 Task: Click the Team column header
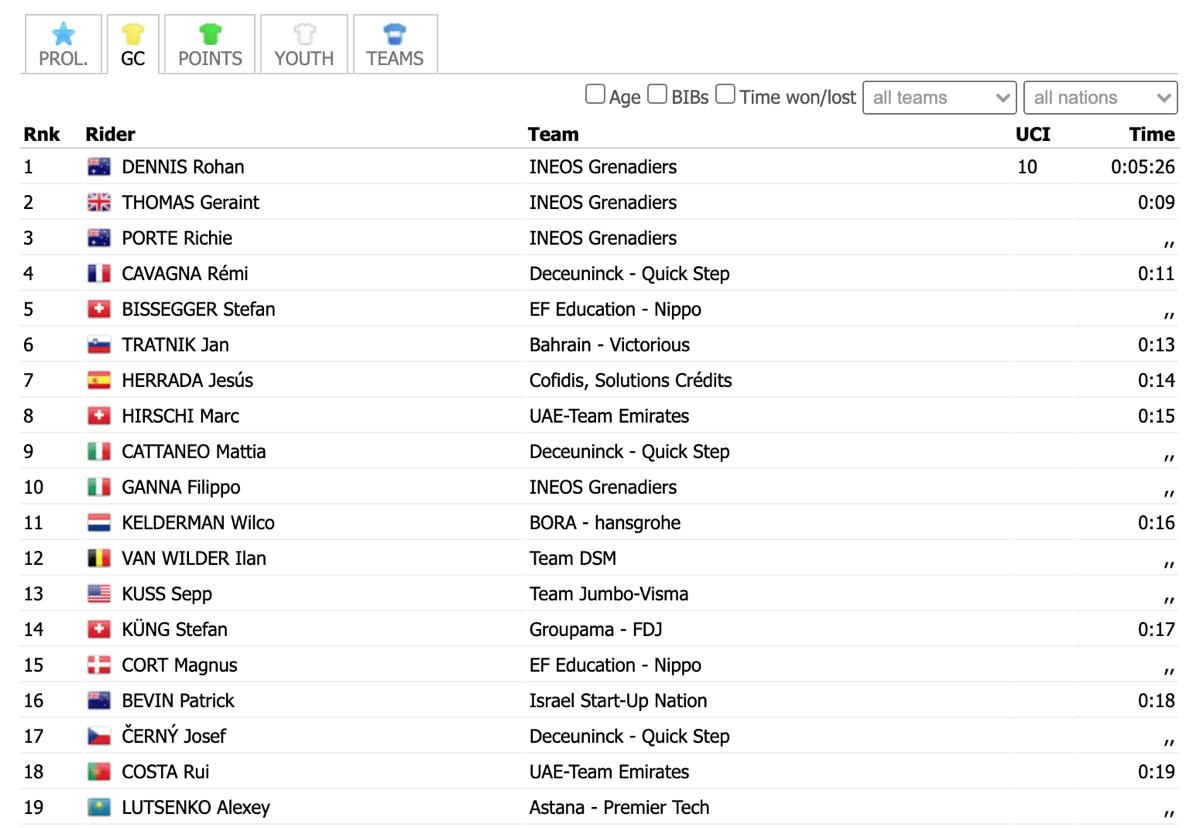[x=554, y=134]
